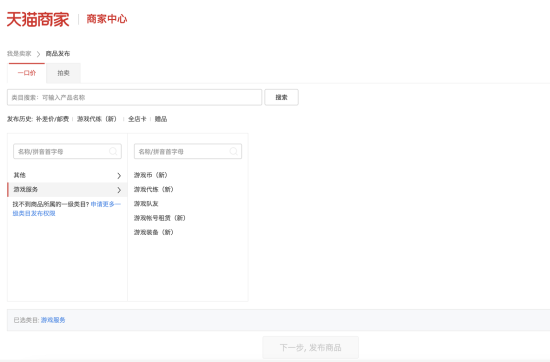Select 游戏币（新） subcategory
Viewport: 550px width, 362px height.
coord(151,175)
